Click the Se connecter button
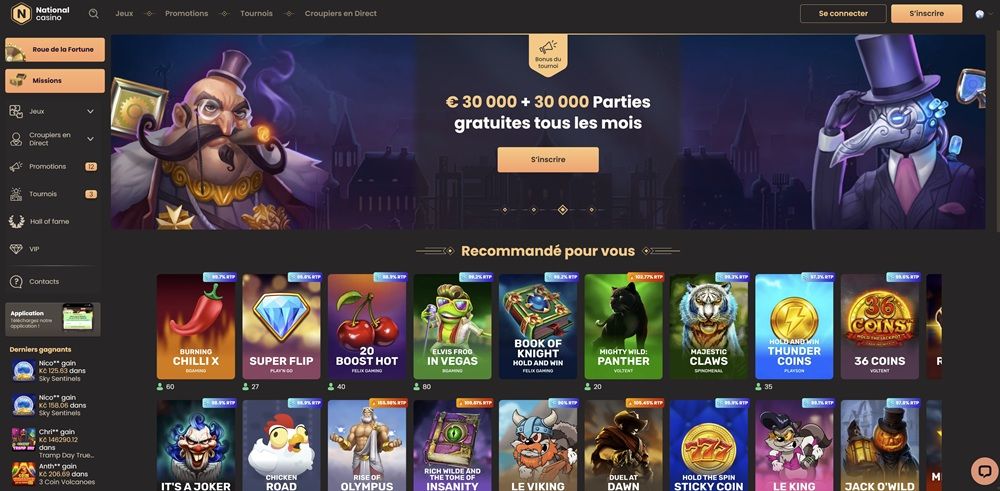This screenshot has height=491, width=1000. 843,13
